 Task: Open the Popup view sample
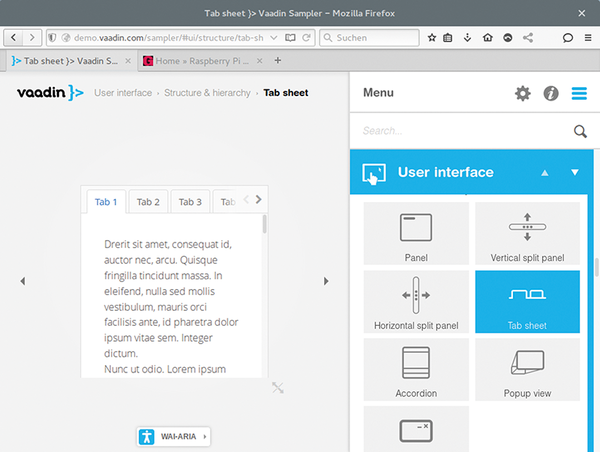[527, 370]
